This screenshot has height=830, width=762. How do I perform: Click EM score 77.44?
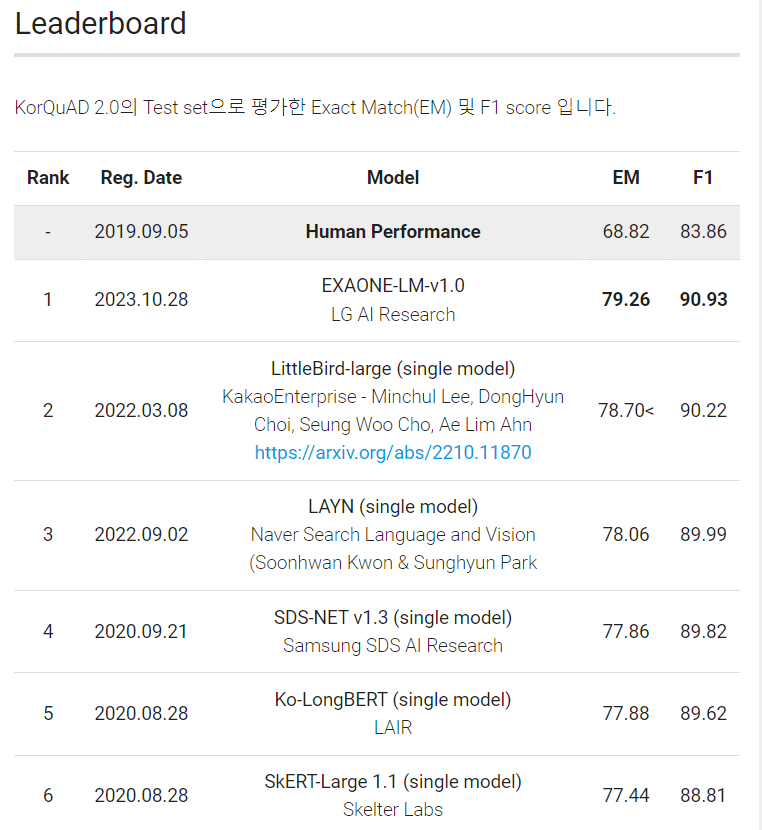click(626, 796)
